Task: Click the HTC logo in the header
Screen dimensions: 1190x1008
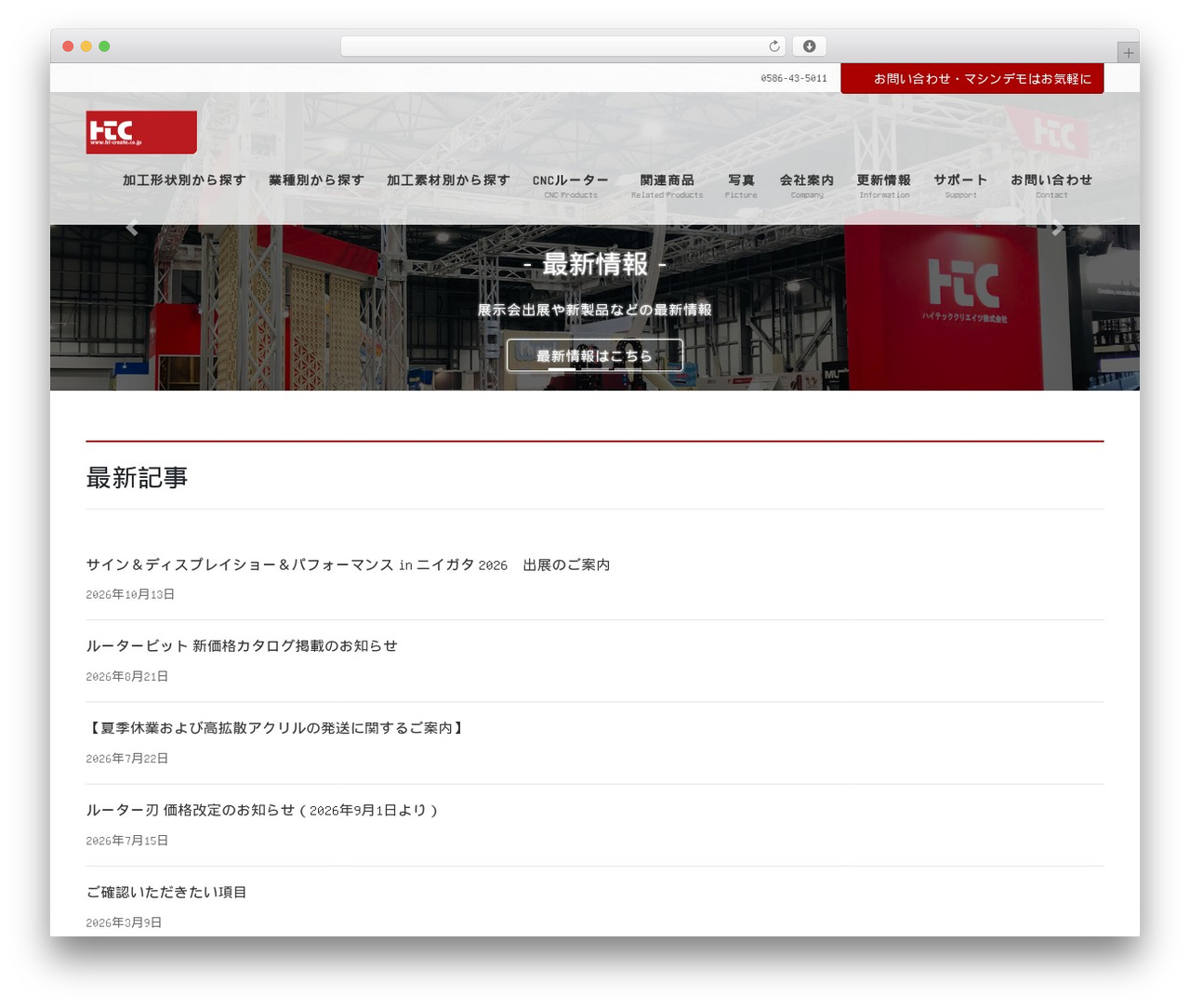Action: click(x=141, y=132)
